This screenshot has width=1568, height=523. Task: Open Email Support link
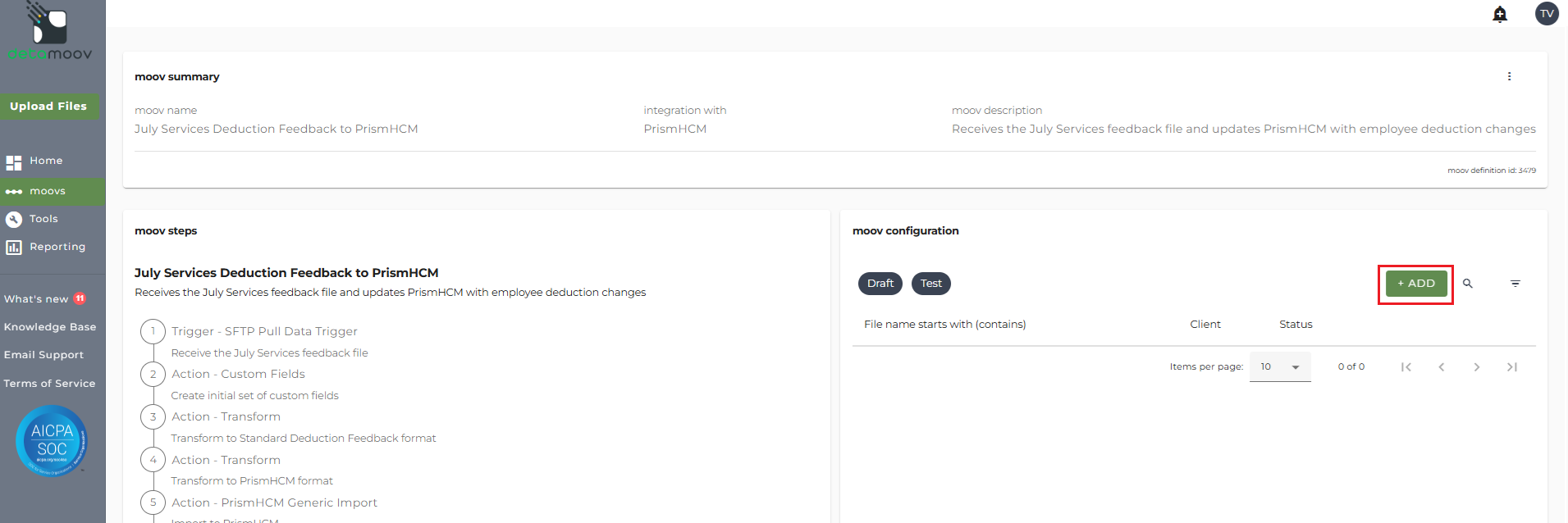tap(43, 355)
